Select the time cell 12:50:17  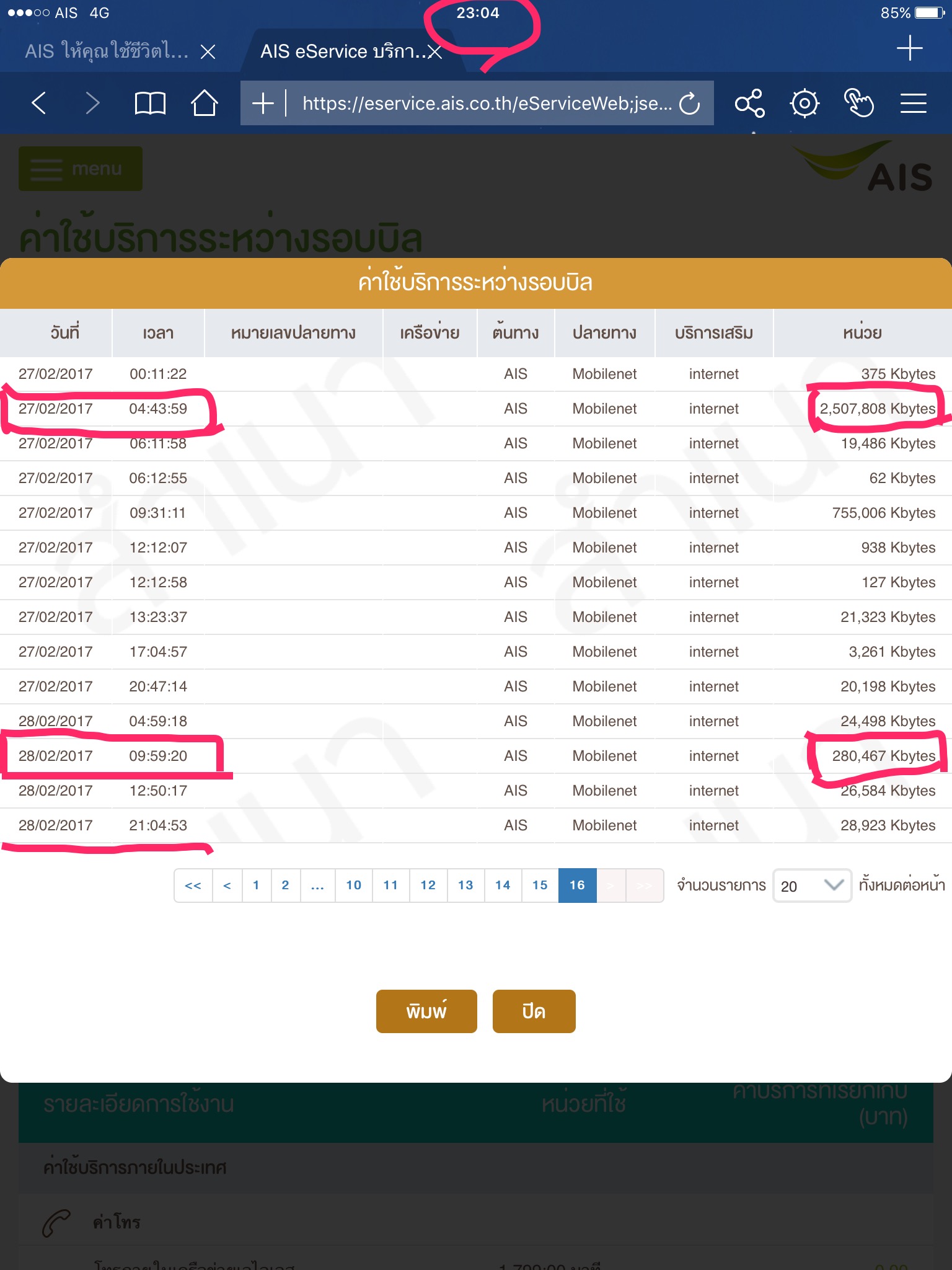coord(158,791)
